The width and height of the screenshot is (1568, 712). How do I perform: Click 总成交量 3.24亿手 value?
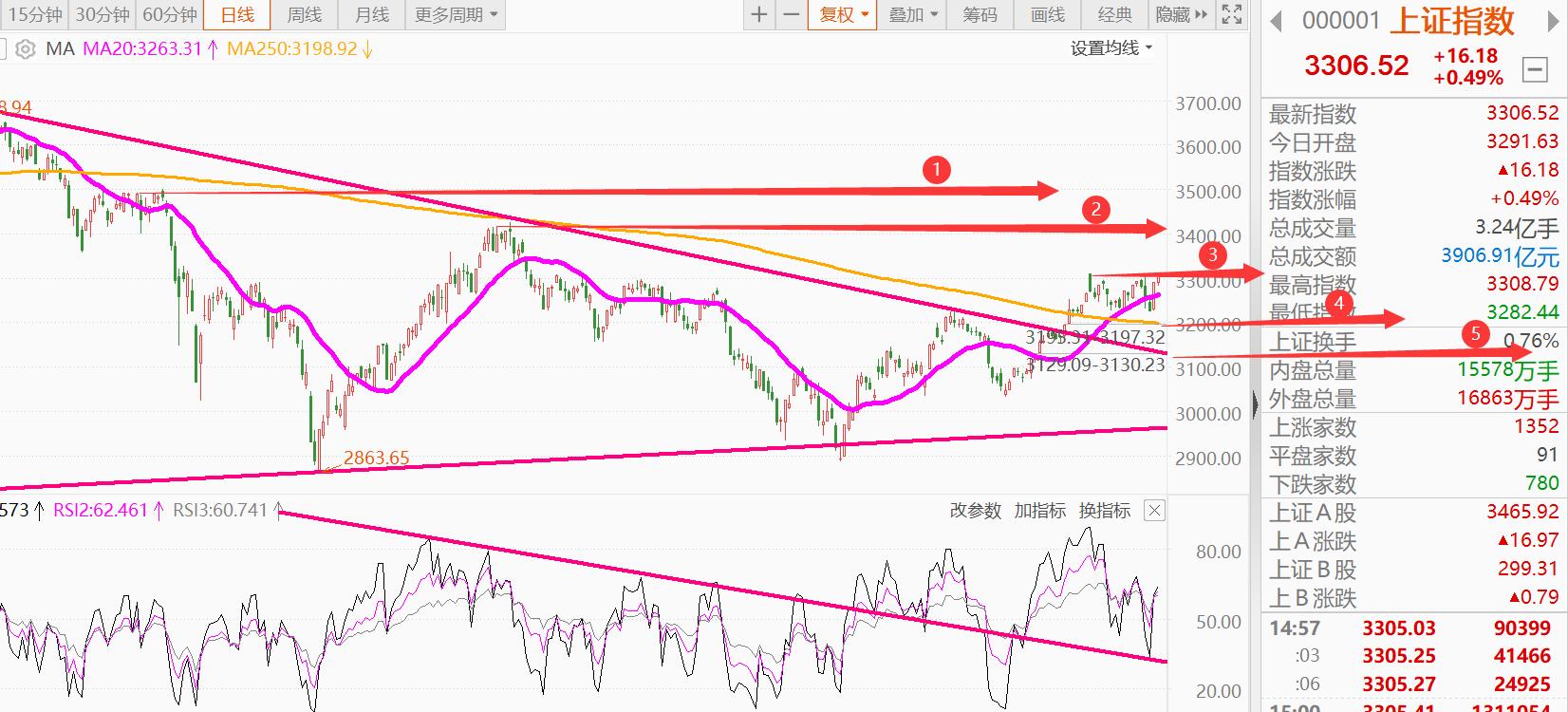pos(1517,228)
